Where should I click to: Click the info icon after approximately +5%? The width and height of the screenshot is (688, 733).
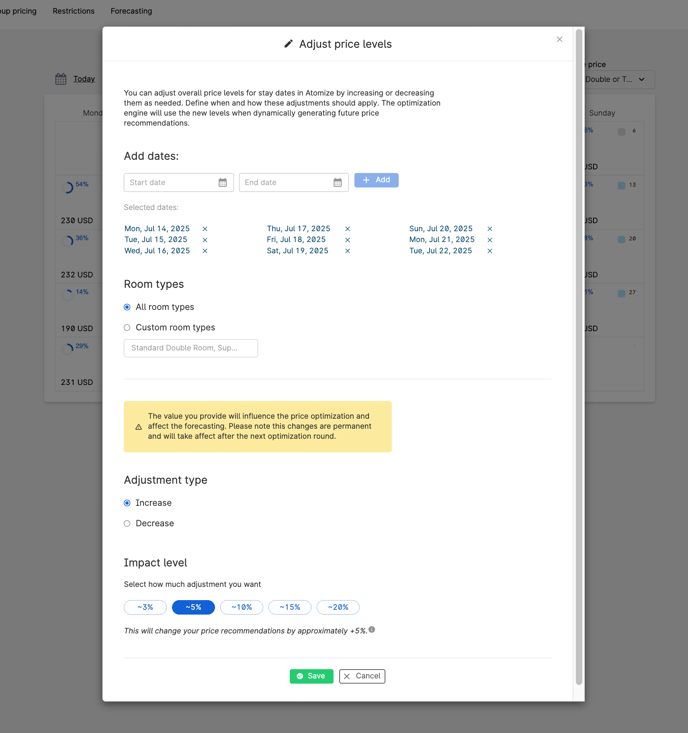click(372, 630)
